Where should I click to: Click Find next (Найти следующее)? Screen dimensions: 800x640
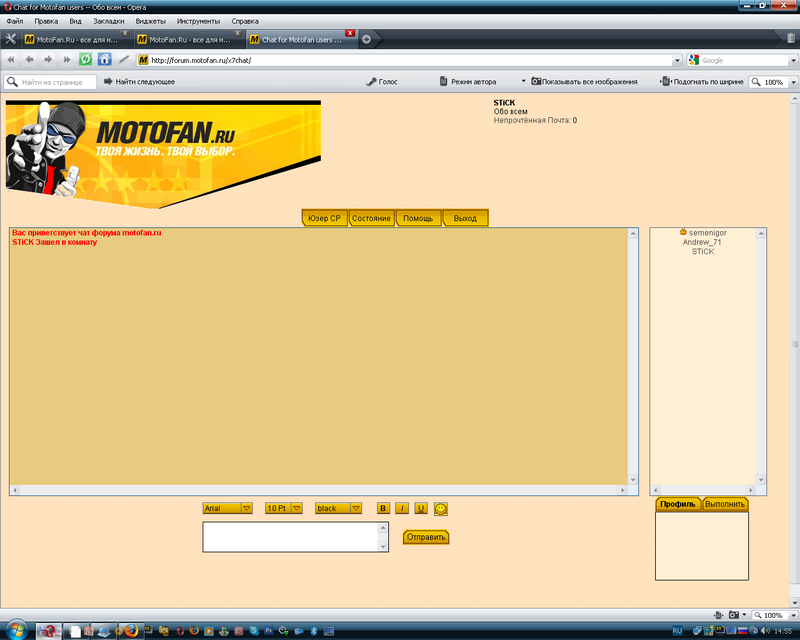tap(139, 82)
